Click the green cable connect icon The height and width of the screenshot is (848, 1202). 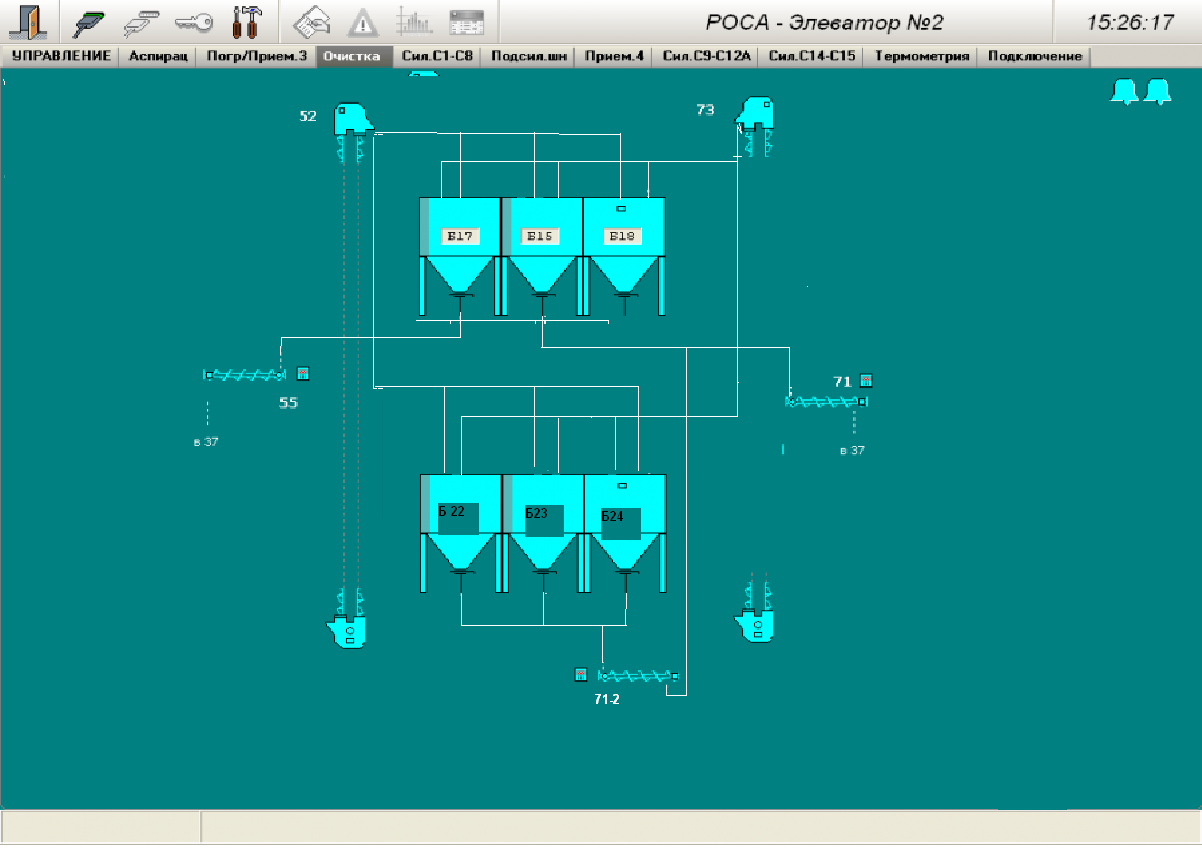point(93,22)
